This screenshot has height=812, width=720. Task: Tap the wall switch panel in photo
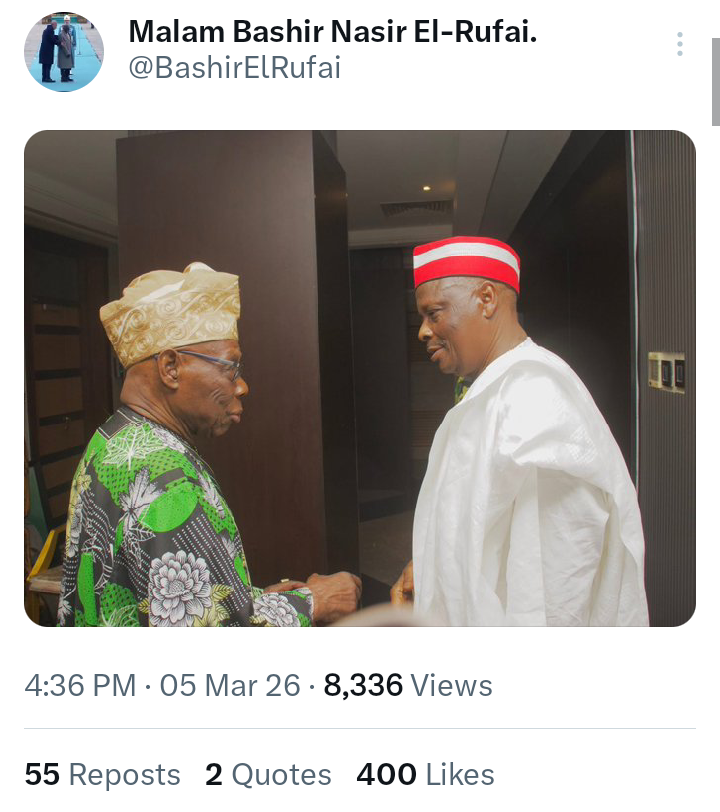pos(665,371)
